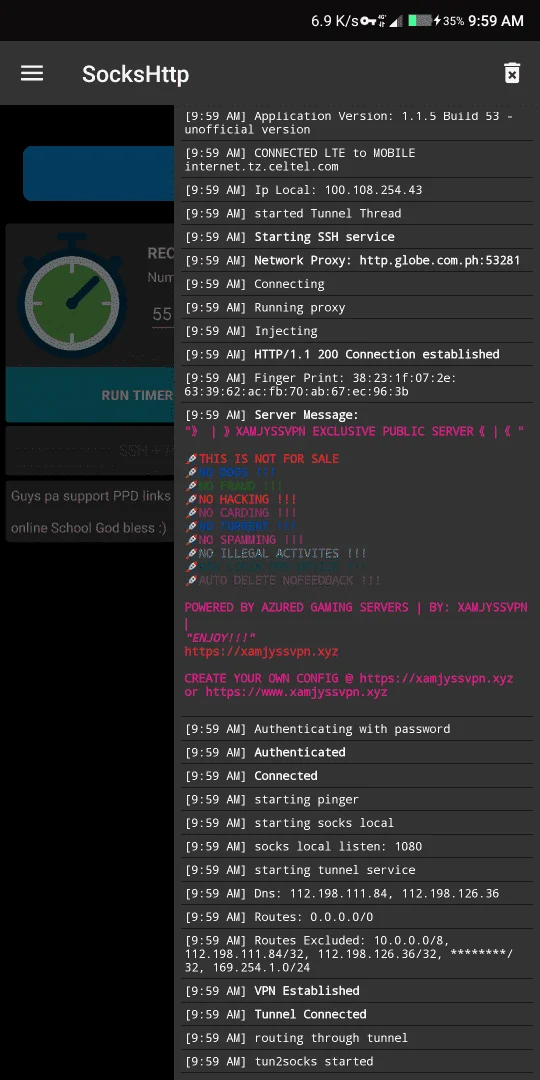Tap the Routes: 0.0.0.0/0 entry

pos(357,917)
